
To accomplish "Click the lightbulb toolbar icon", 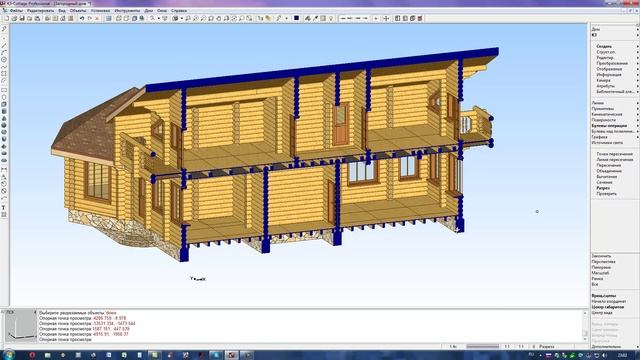I will (331, 18).
